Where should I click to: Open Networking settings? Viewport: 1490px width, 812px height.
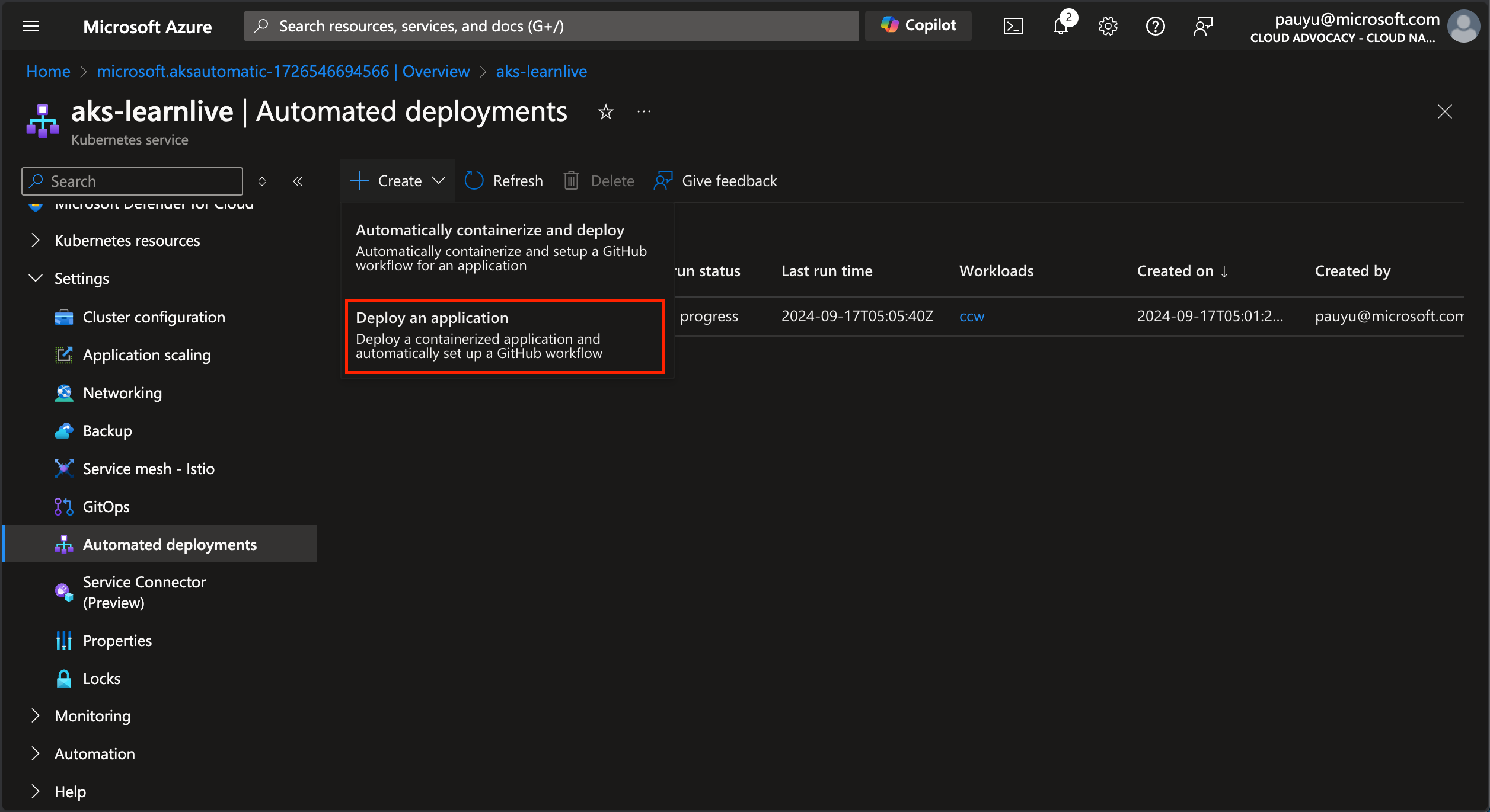(122, 393)
